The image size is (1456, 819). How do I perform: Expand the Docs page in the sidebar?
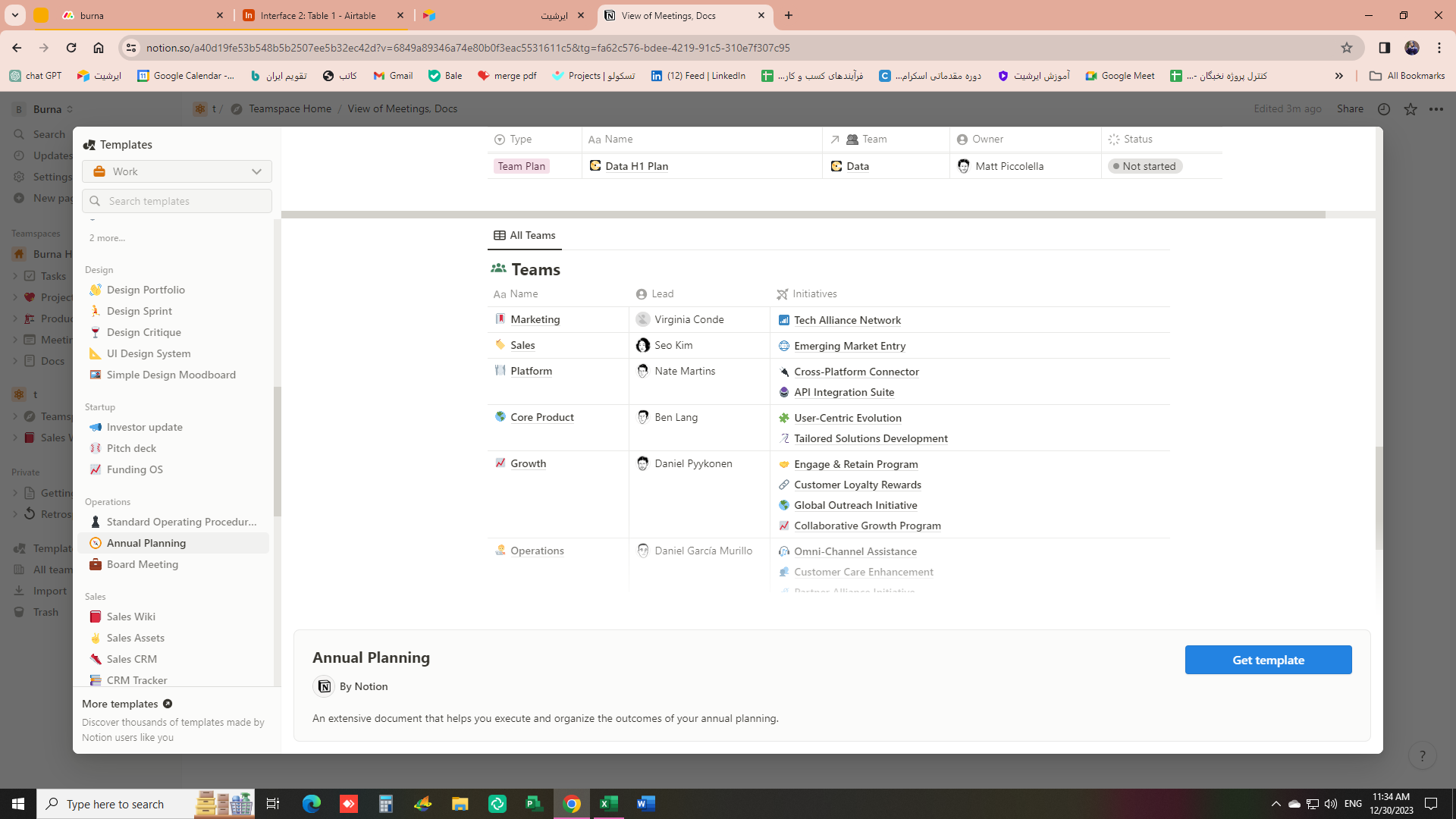pyautogui.click(x=15, y=361)
